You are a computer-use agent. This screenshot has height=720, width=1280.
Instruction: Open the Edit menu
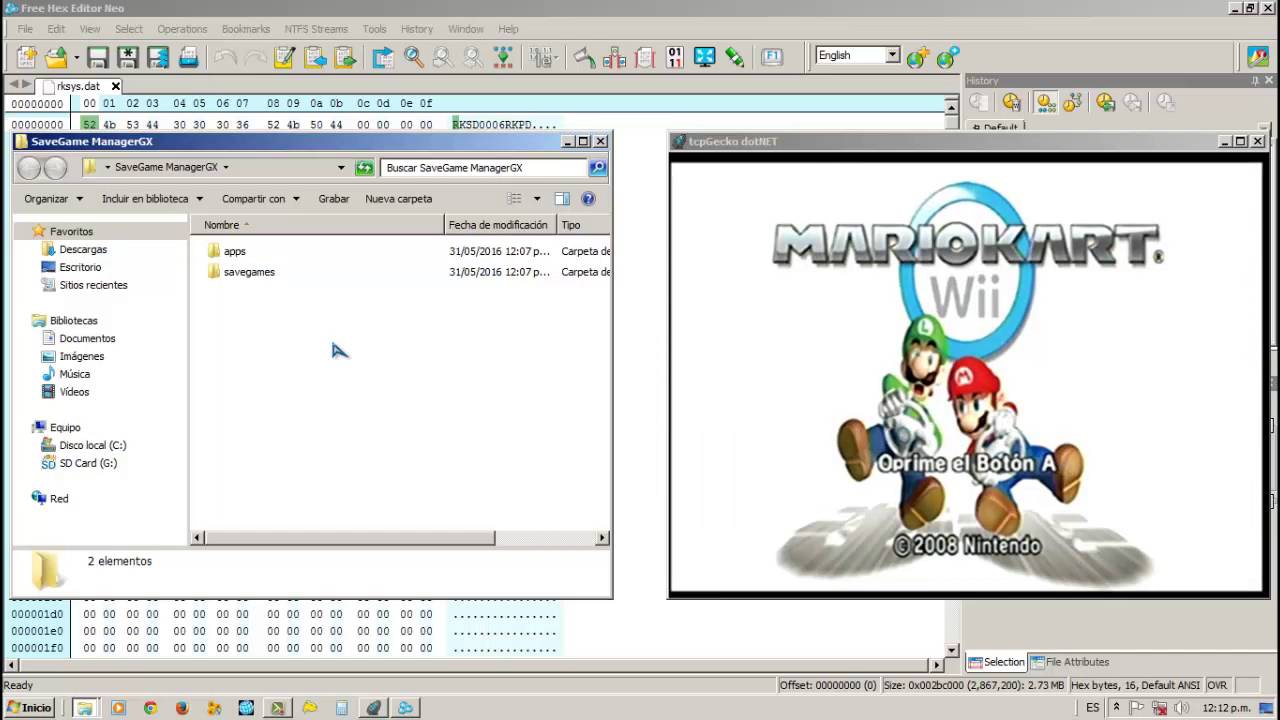56,29
